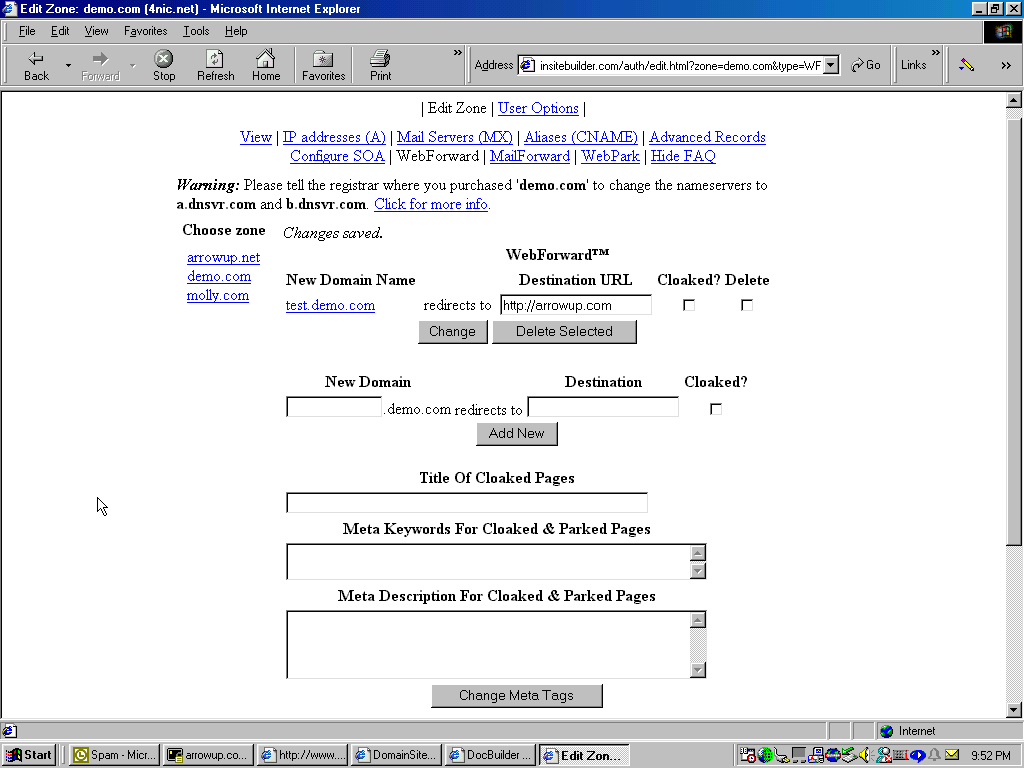Open the Task Scheduler tray icon
Viewport: 1024px width, 768px height.
tap(747, 755)
